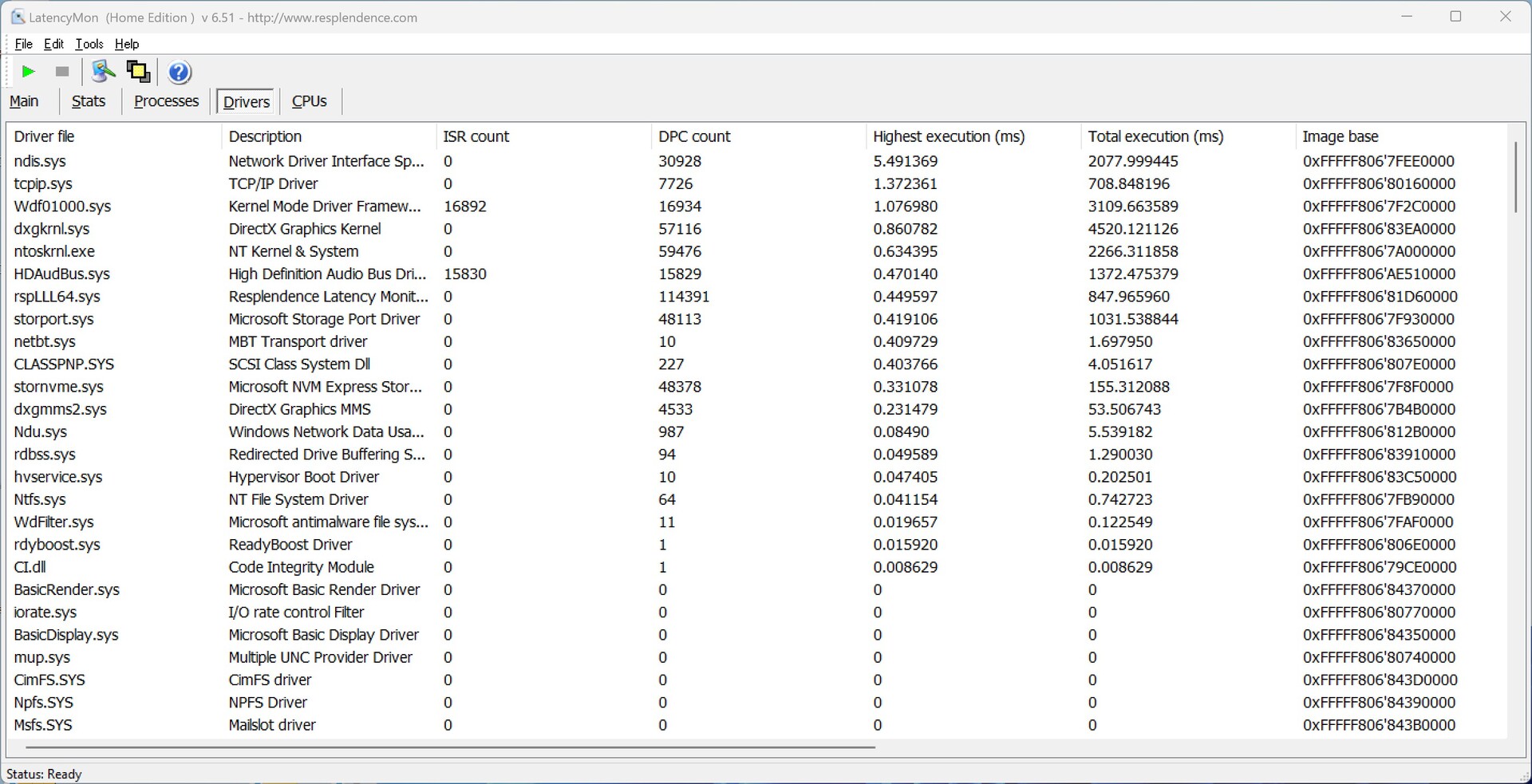Click the gray stop monitor icon
1532x784 pixels.
pyautogui.click(x=62, y=72)
